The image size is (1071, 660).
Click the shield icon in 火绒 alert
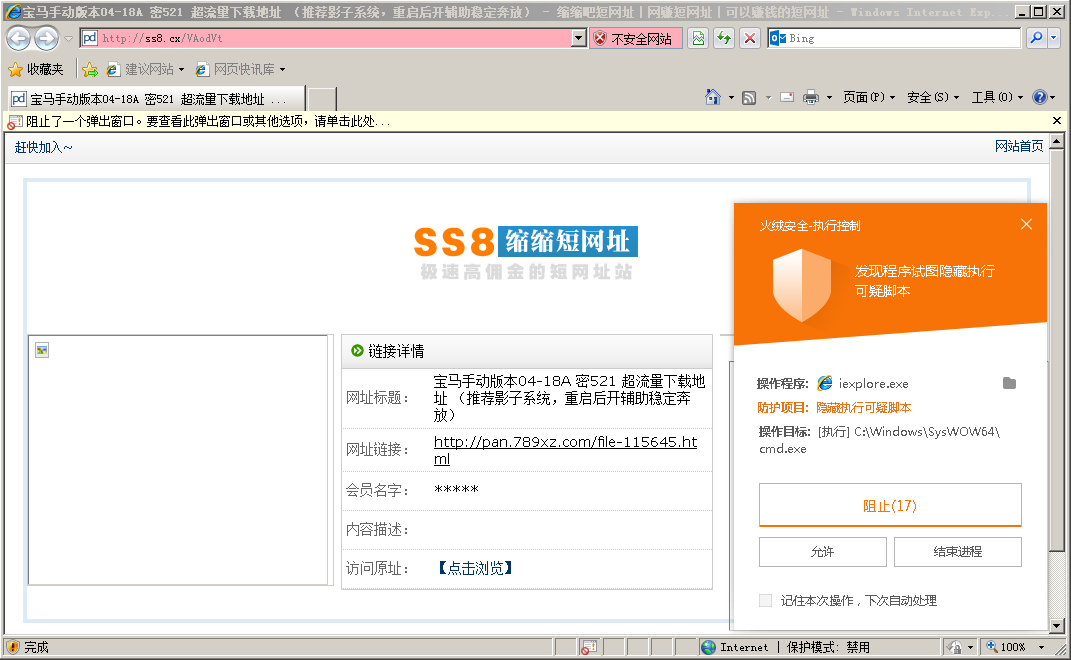(x=802, y=285)
